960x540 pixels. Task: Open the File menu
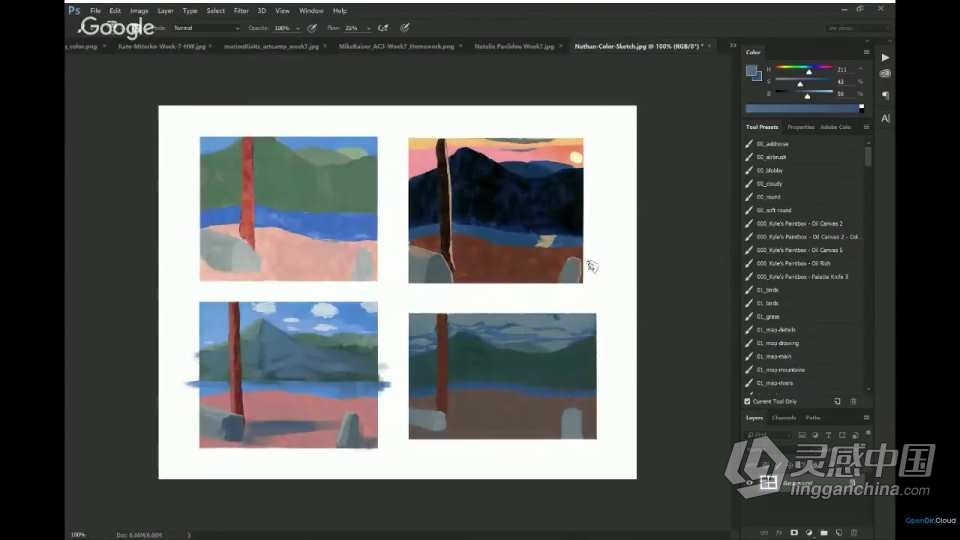[x=96, y=11]
